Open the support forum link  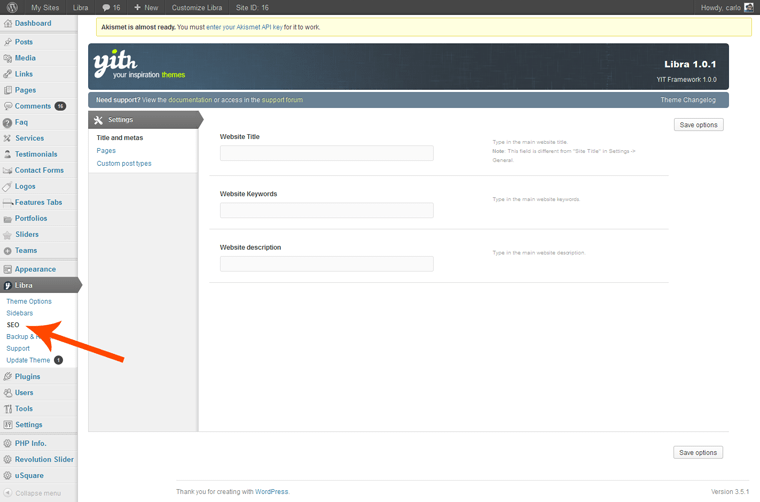pyautogui.click(x=282, y=100)
